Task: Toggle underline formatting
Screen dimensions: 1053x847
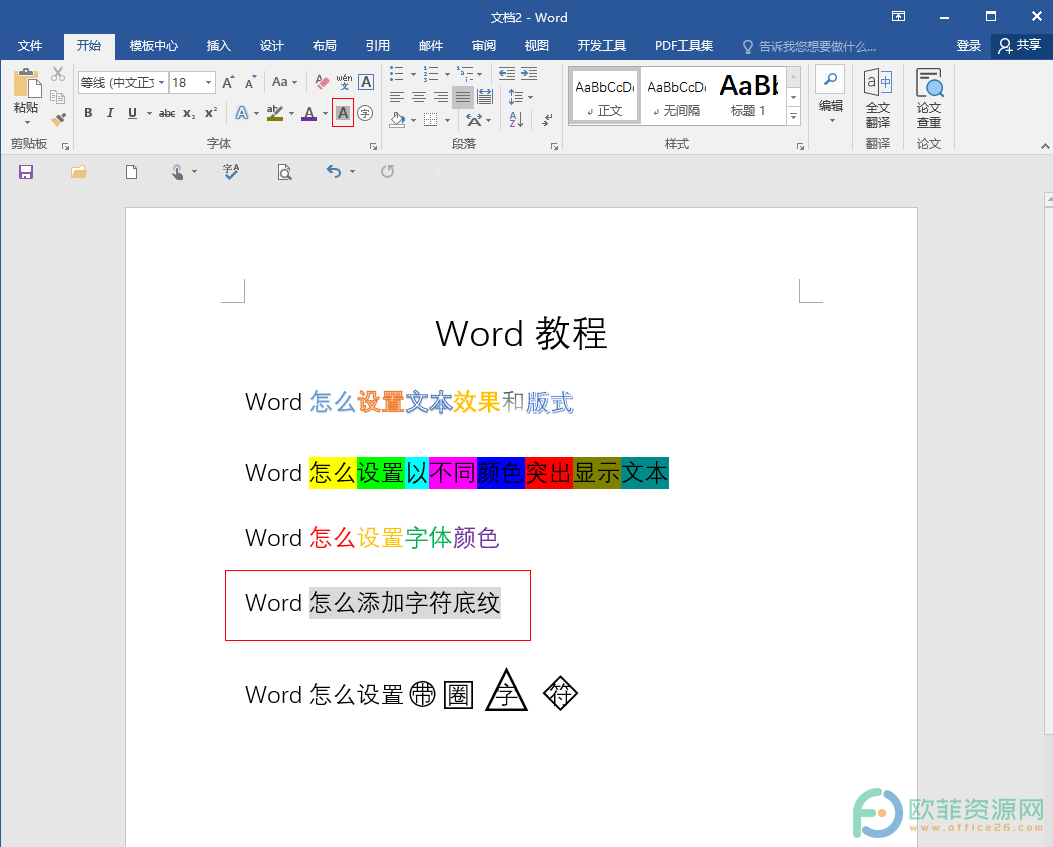Action: pos(132,113)
